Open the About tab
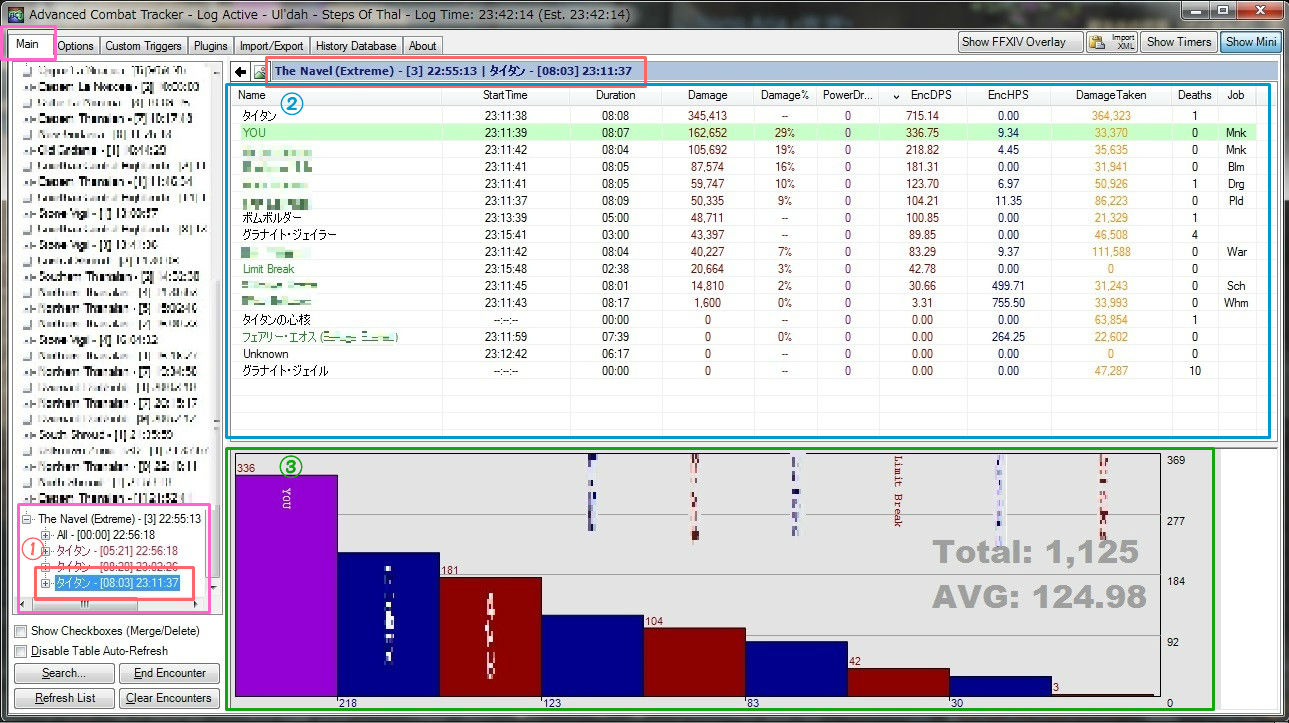Screen dimensions: 1289x723 (423, 46)
